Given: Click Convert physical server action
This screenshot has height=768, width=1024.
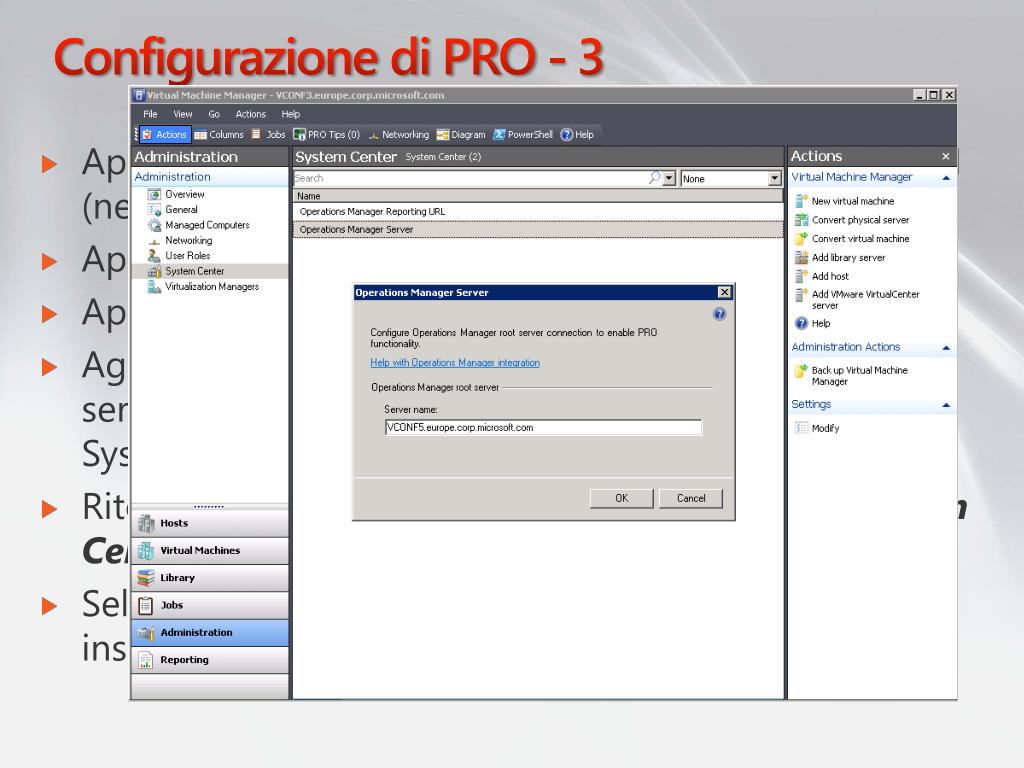Looking at the screenshot, I should tap(852, 220).
